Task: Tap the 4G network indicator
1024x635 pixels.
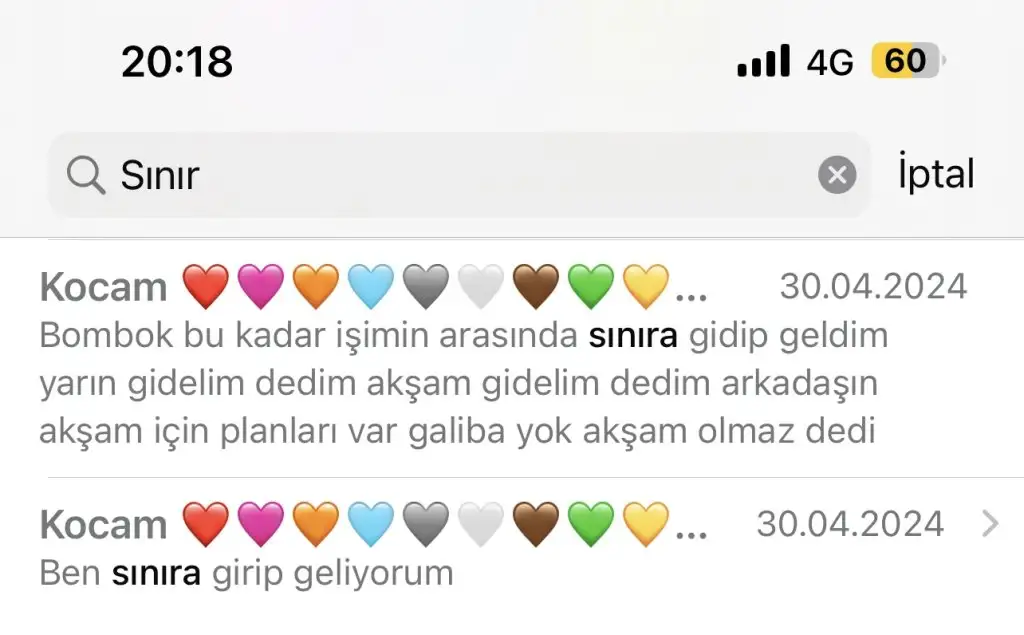Action: click(x=829, y=62)
